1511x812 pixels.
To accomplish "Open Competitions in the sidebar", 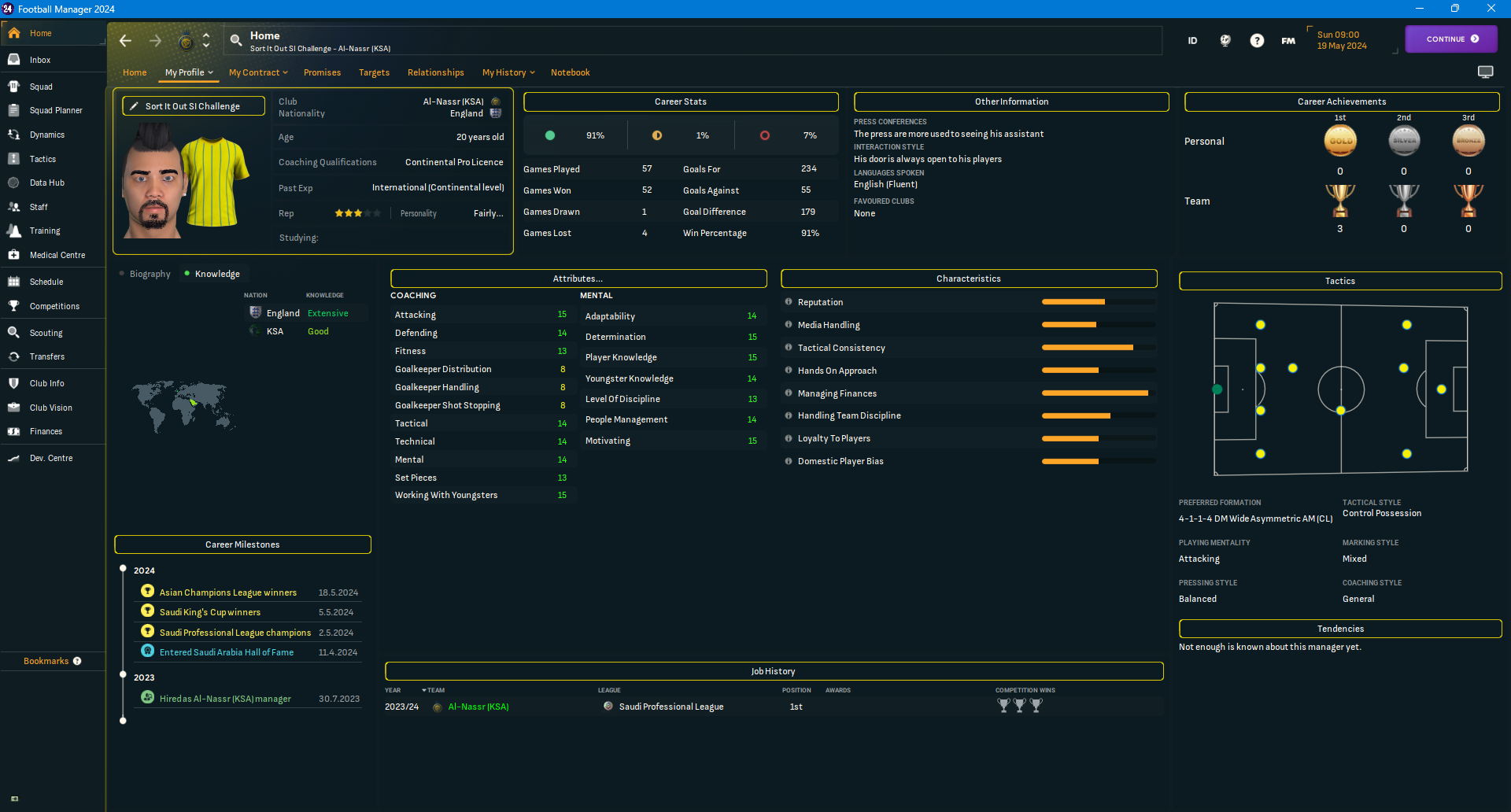I will point(54,307).
